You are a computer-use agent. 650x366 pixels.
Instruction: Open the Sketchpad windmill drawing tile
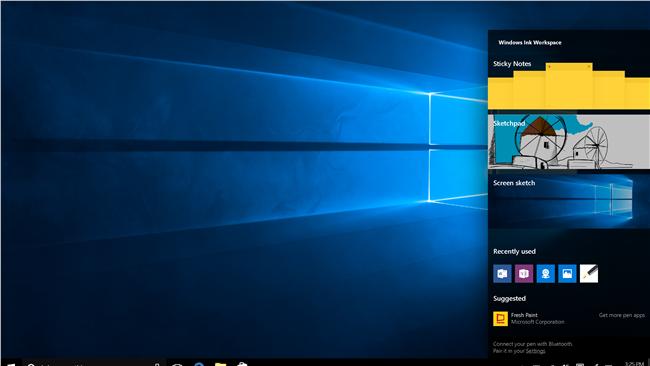pyautogui.click(x=569, y=142)
